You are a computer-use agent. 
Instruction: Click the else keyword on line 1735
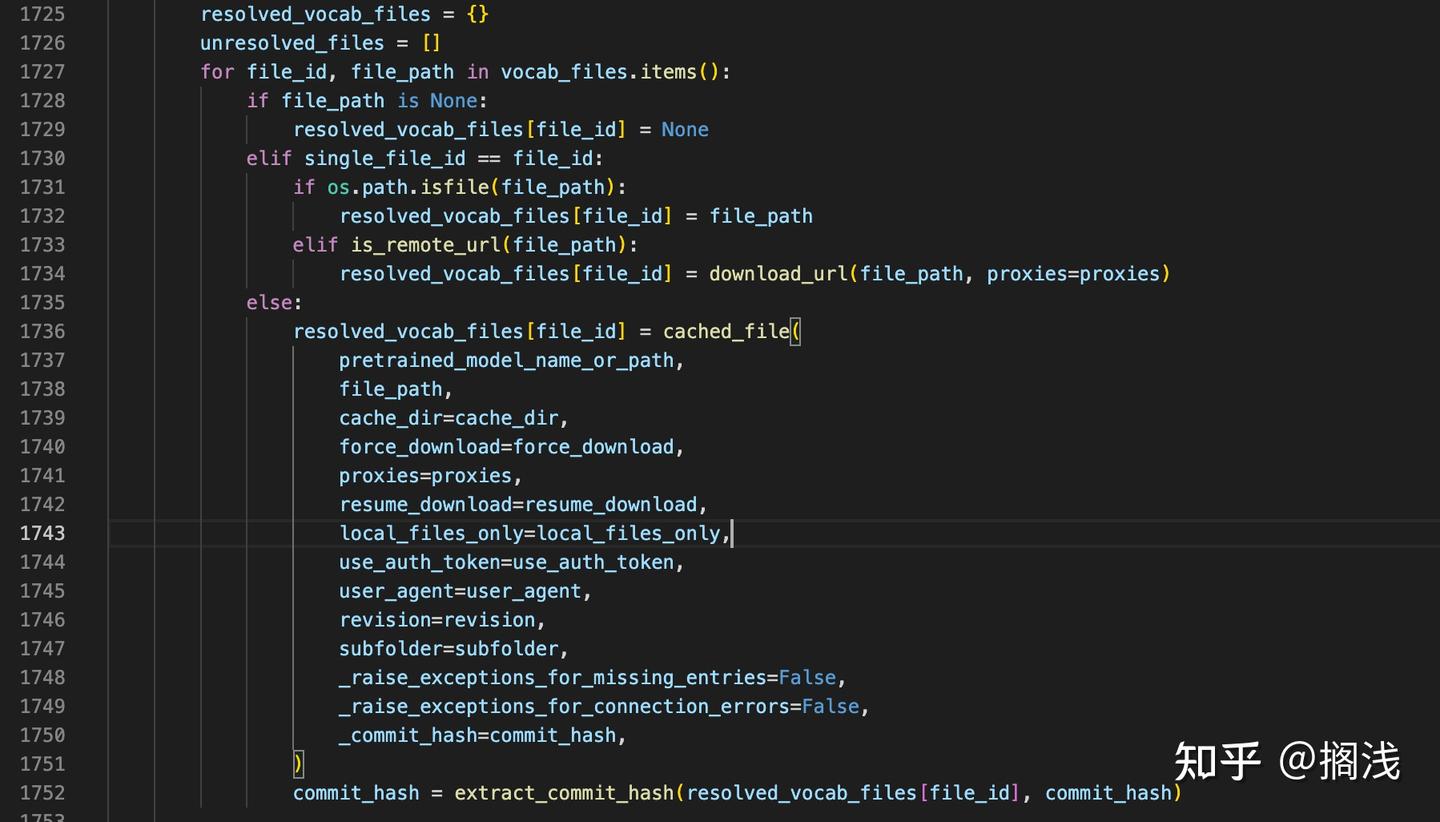click(x=265, y=302)
